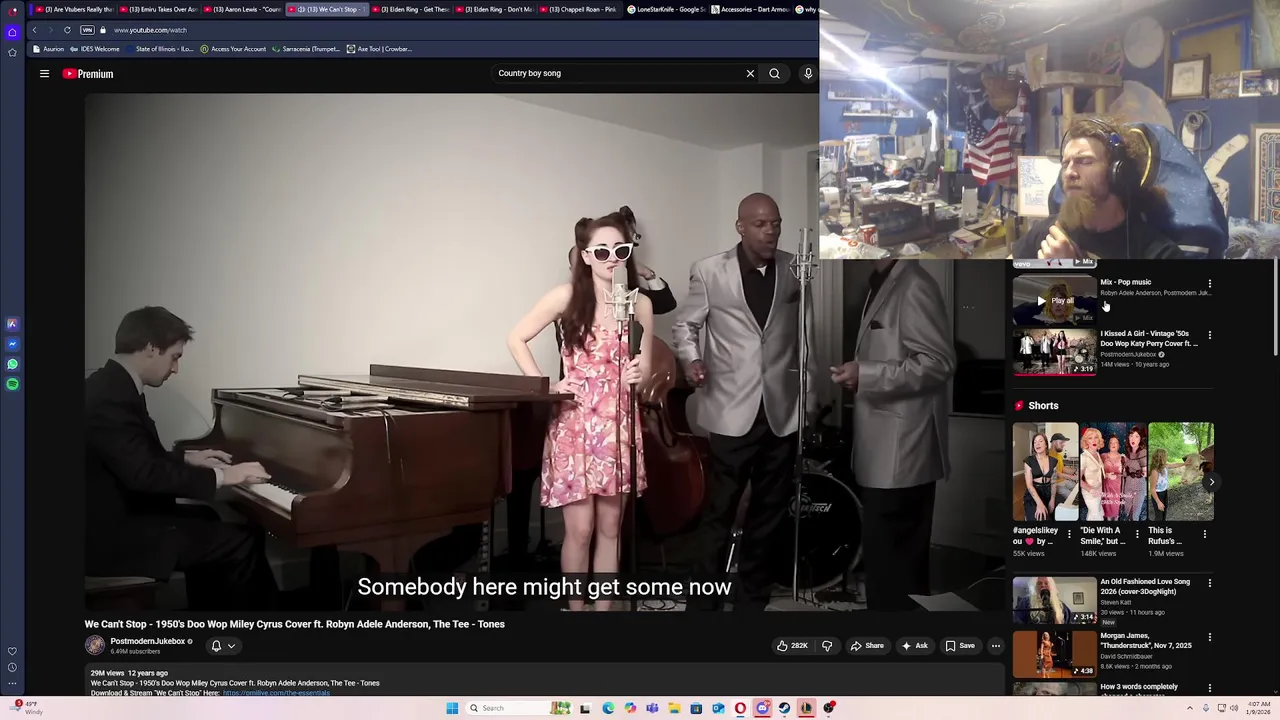Share this video
Image resolution: width=1280 pixels, height=720 pixels.
[x=867, y=646]
